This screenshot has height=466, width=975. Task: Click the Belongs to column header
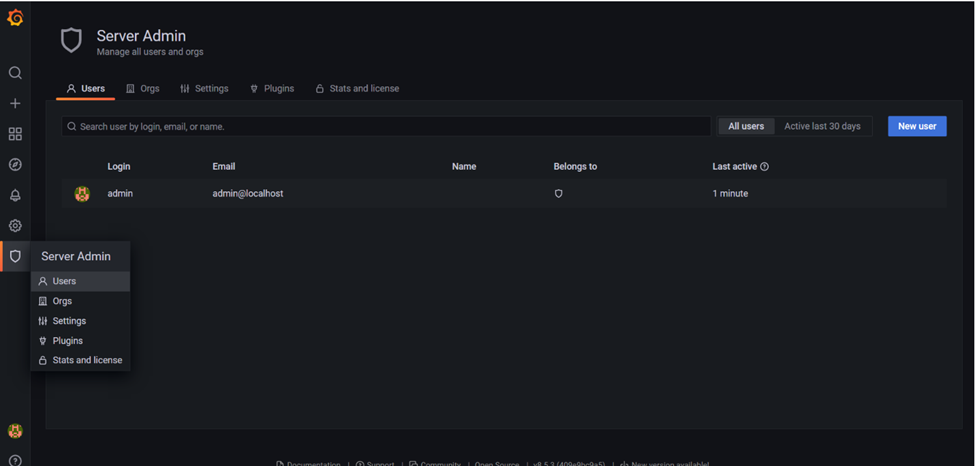click(575, 167)
